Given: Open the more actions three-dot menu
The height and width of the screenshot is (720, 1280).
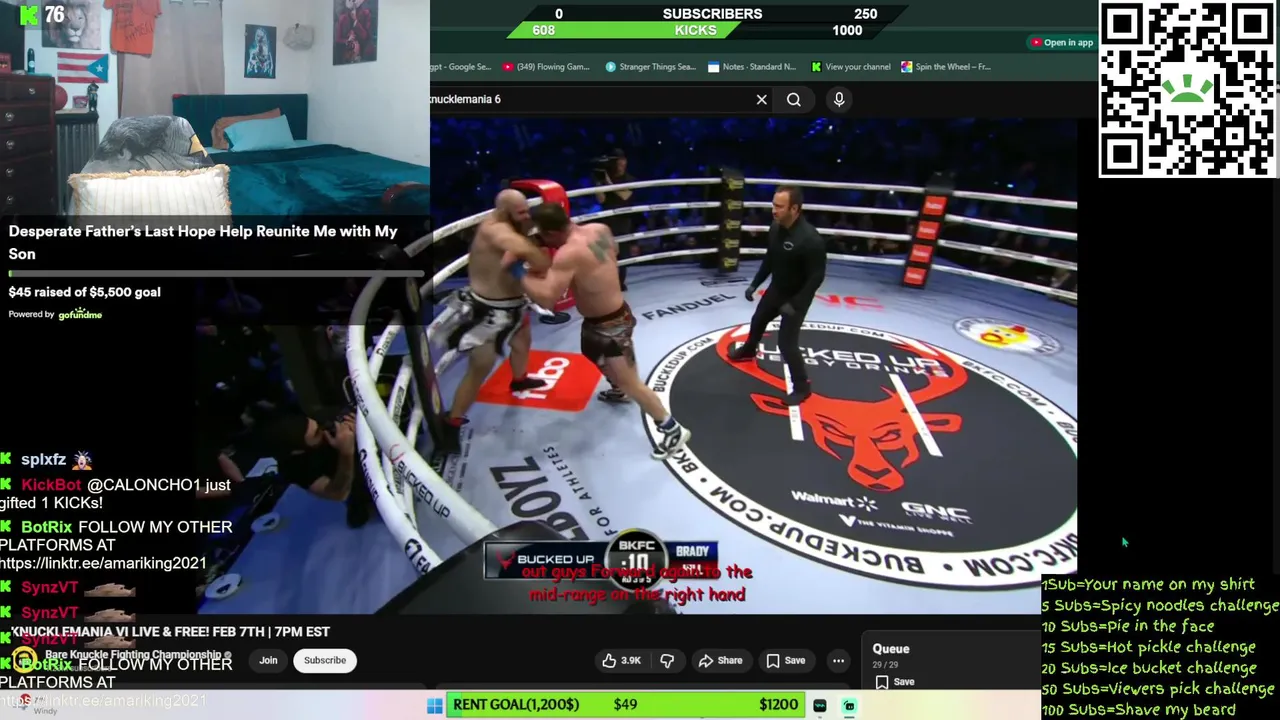Looking at the screenshot, I should 838,660.
